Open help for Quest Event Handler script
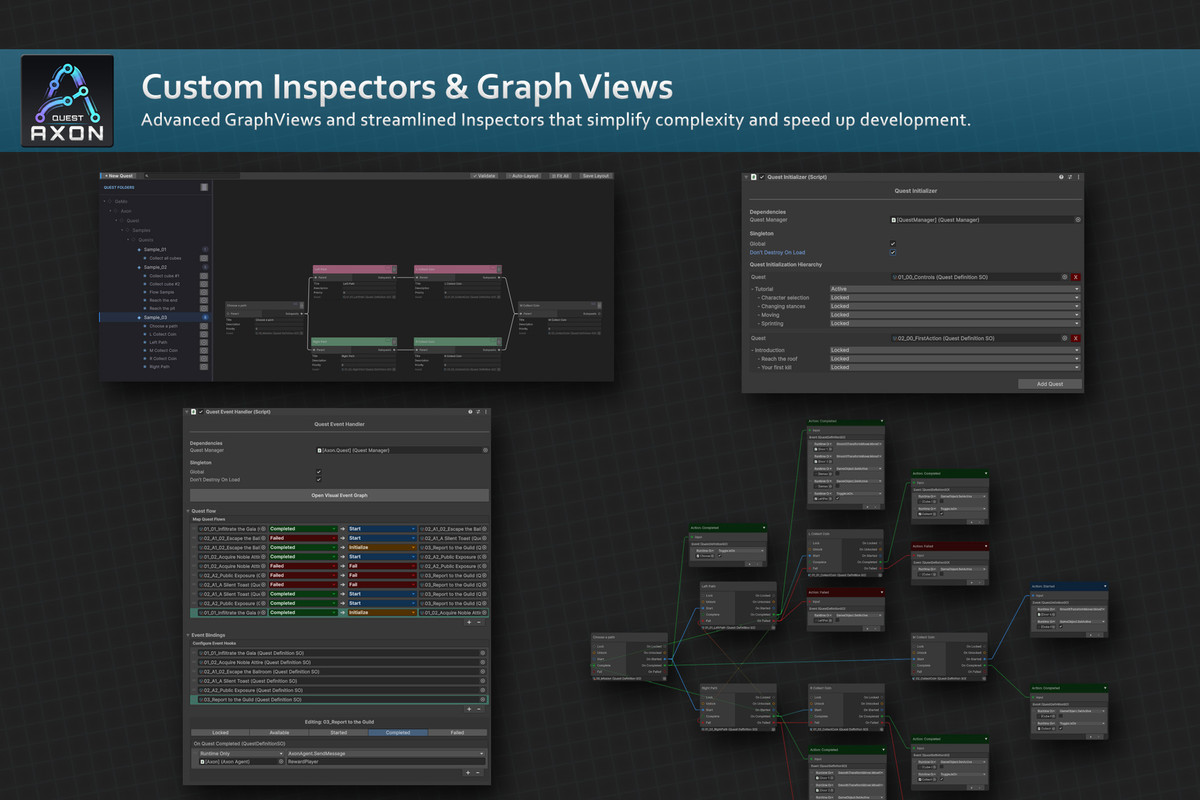Viewport: 1200px width, 800px height. tap(470, 412)
